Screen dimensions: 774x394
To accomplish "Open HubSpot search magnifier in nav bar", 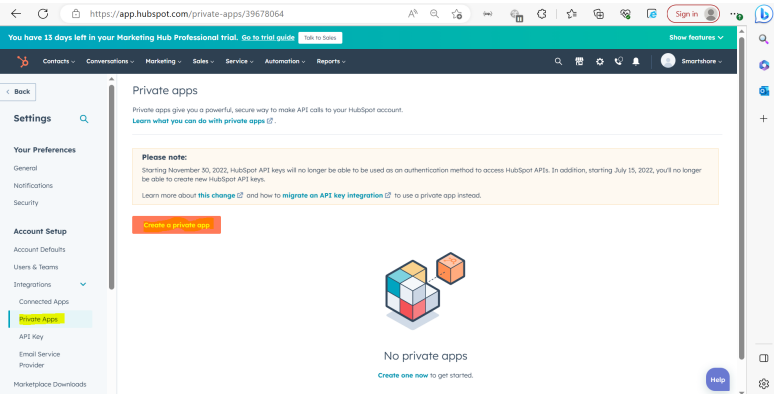I will click(x=558, y=61).
